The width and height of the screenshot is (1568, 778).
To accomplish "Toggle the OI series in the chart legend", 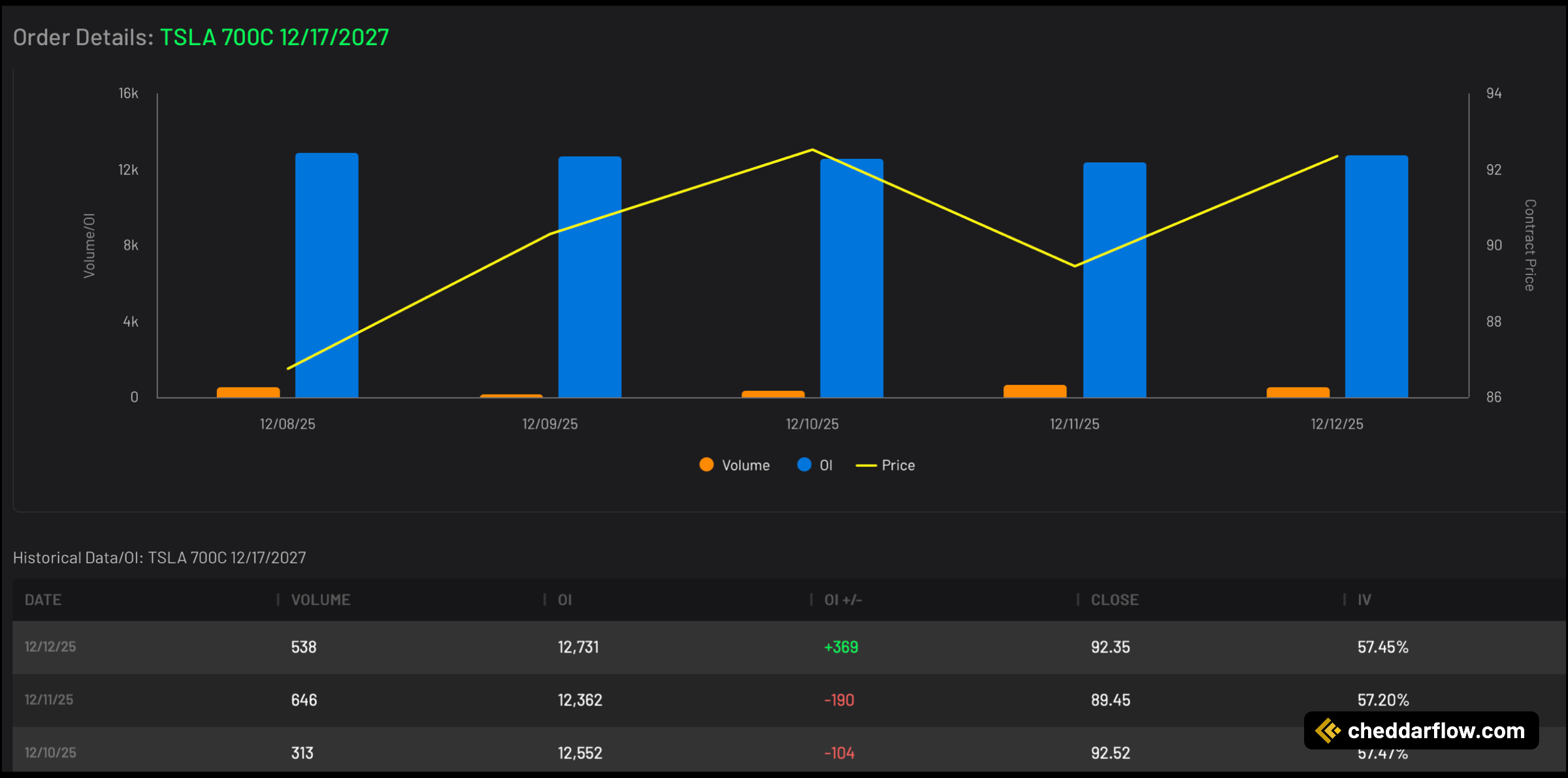I will pos(815,465).
